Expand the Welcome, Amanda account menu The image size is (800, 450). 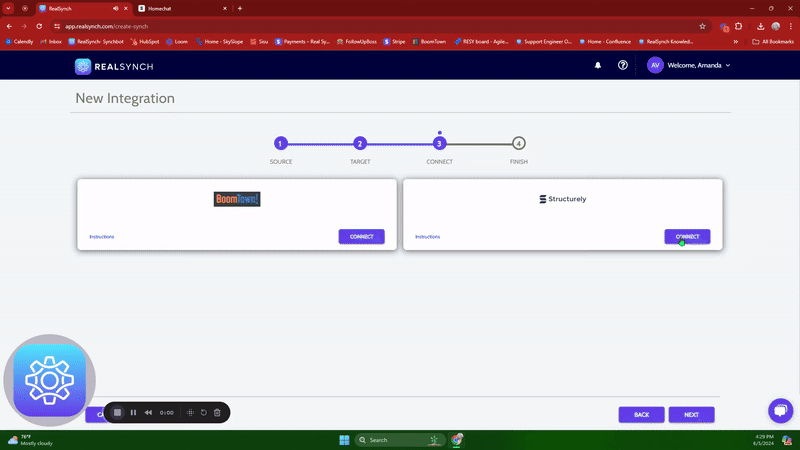pos(698,65)
